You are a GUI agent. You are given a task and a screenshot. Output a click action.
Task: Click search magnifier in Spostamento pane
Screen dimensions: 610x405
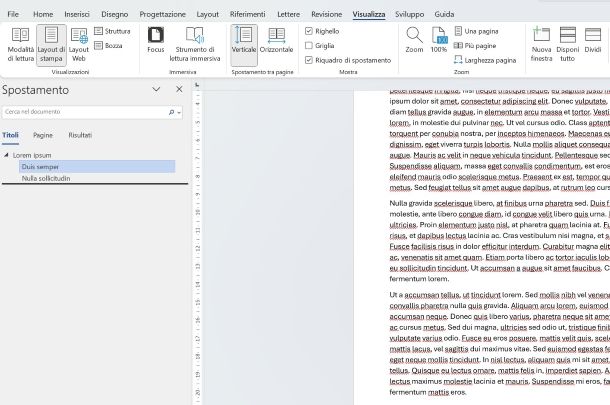coord(171,112)
